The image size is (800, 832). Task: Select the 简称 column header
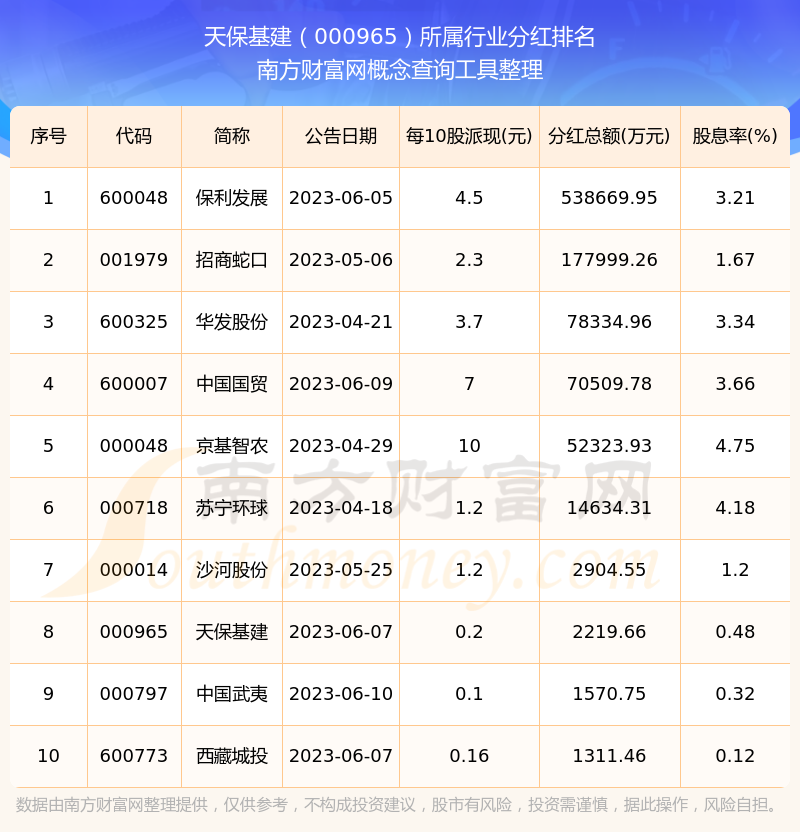tap(232, 136)
